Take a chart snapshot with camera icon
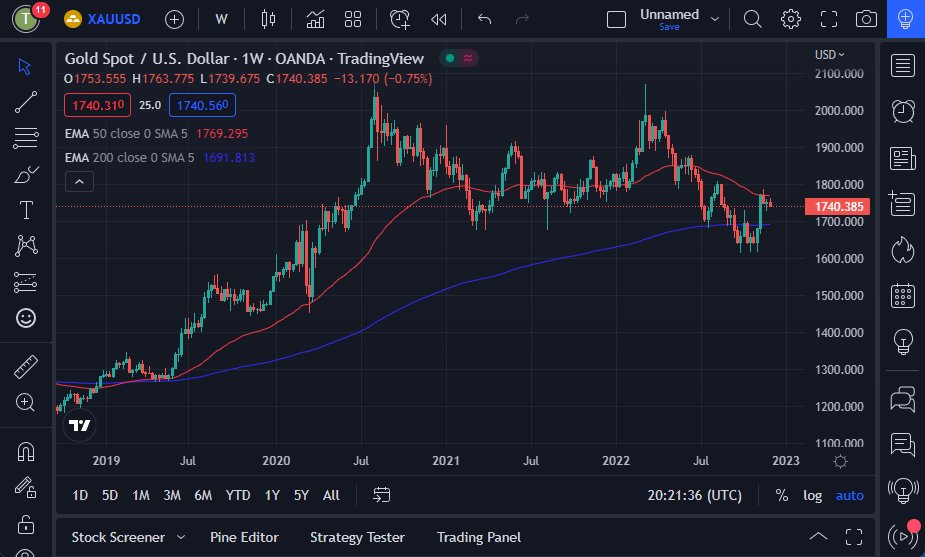The image size is (925, 557). (x=867, y=19)
